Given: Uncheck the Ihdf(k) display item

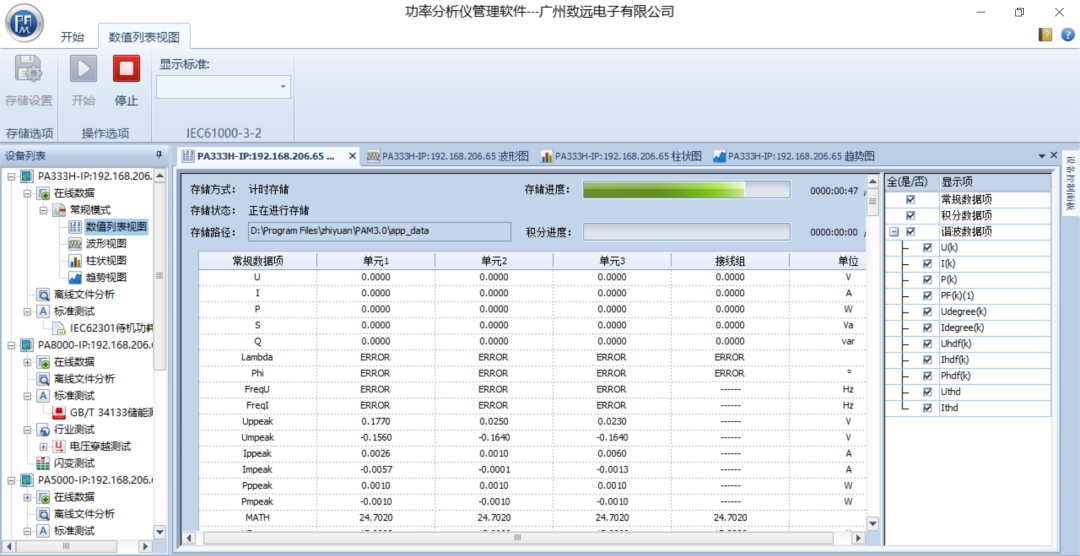Looking at the screenshot, I should pos(928,360).
